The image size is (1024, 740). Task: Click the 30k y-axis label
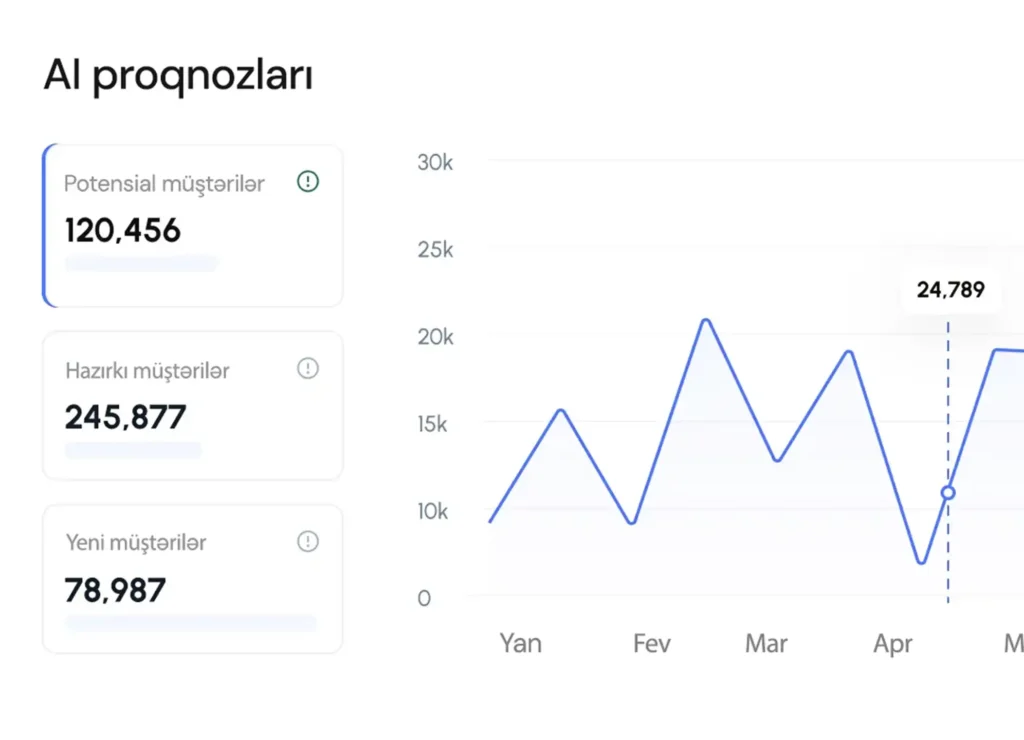click(435, 162)
